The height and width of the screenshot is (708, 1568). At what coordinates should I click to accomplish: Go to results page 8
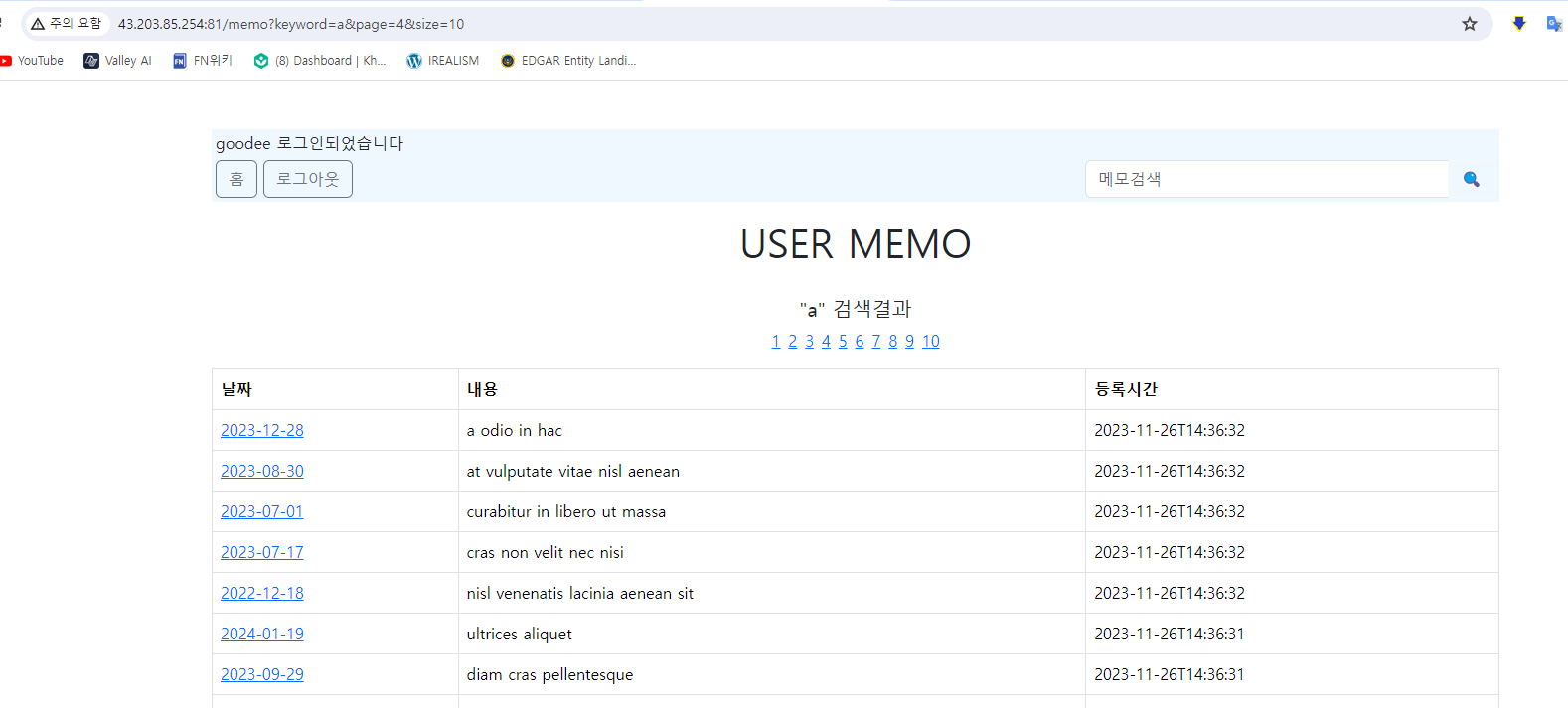coord(893,341)
